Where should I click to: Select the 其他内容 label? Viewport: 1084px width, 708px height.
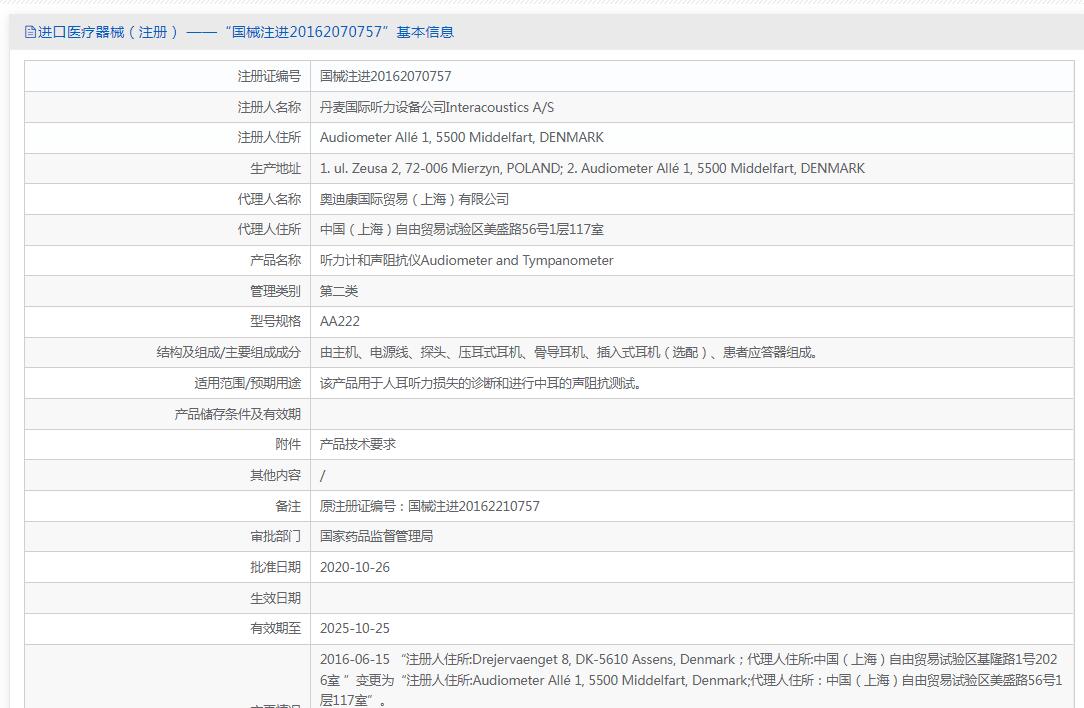275,475
